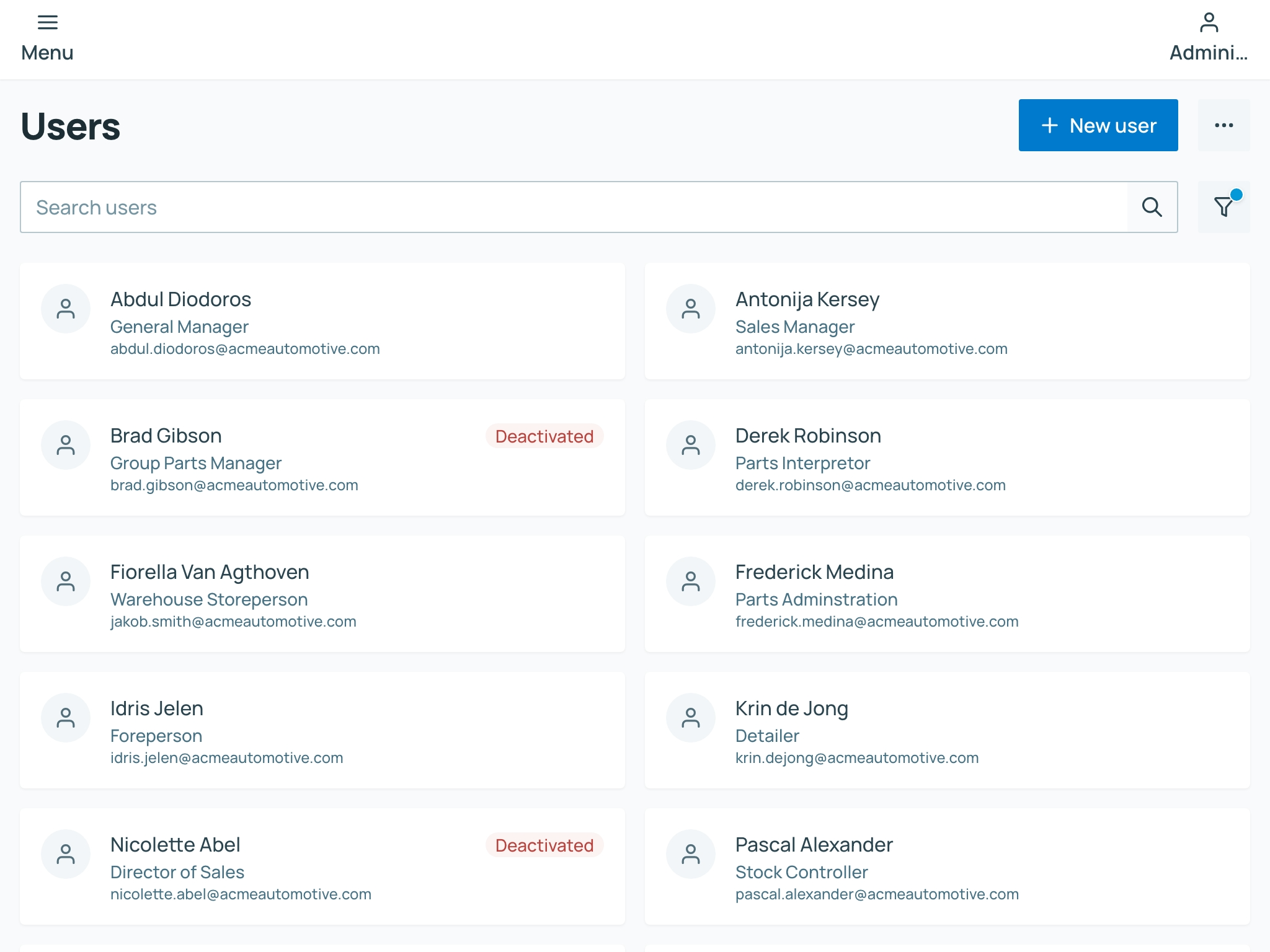Click Antonija Kersey avatar icon
The image size is (1270, 952).
pyautogui.click(x=691, y=309)
